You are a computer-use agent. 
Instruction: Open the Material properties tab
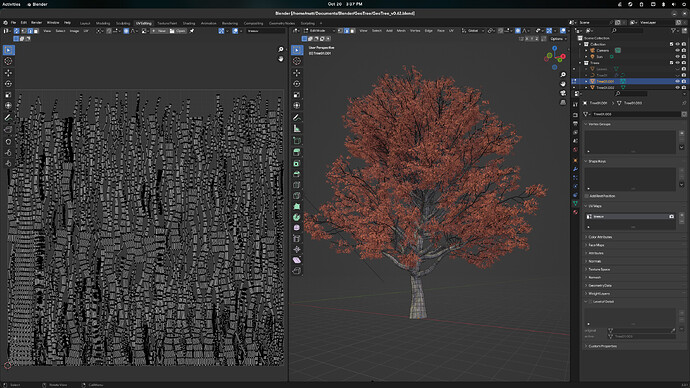coord(575,212)
